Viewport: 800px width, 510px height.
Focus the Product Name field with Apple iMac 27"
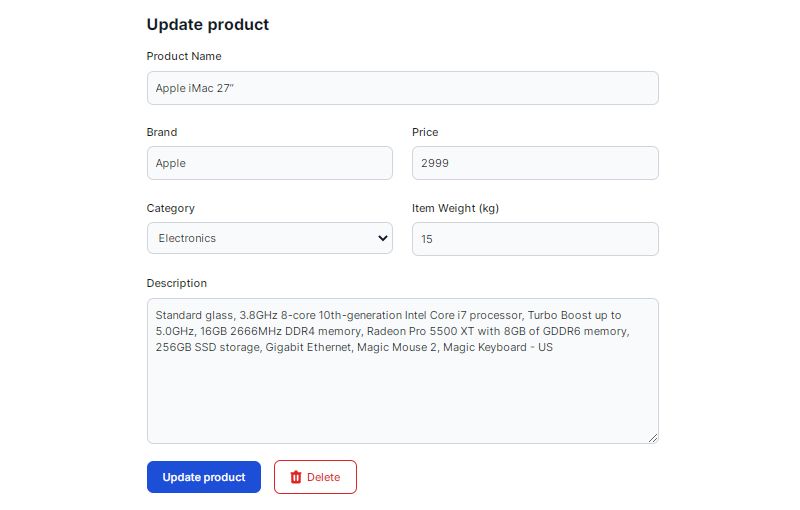(x=403, y=88)
